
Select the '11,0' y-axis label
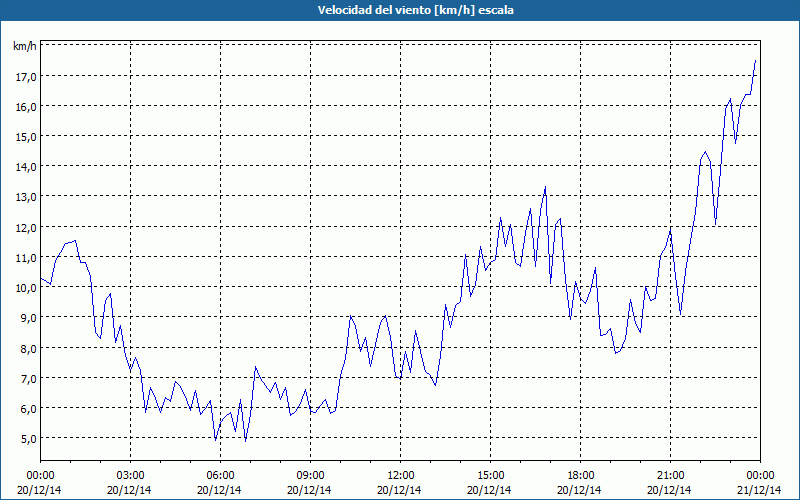click(x=26, y=258)
